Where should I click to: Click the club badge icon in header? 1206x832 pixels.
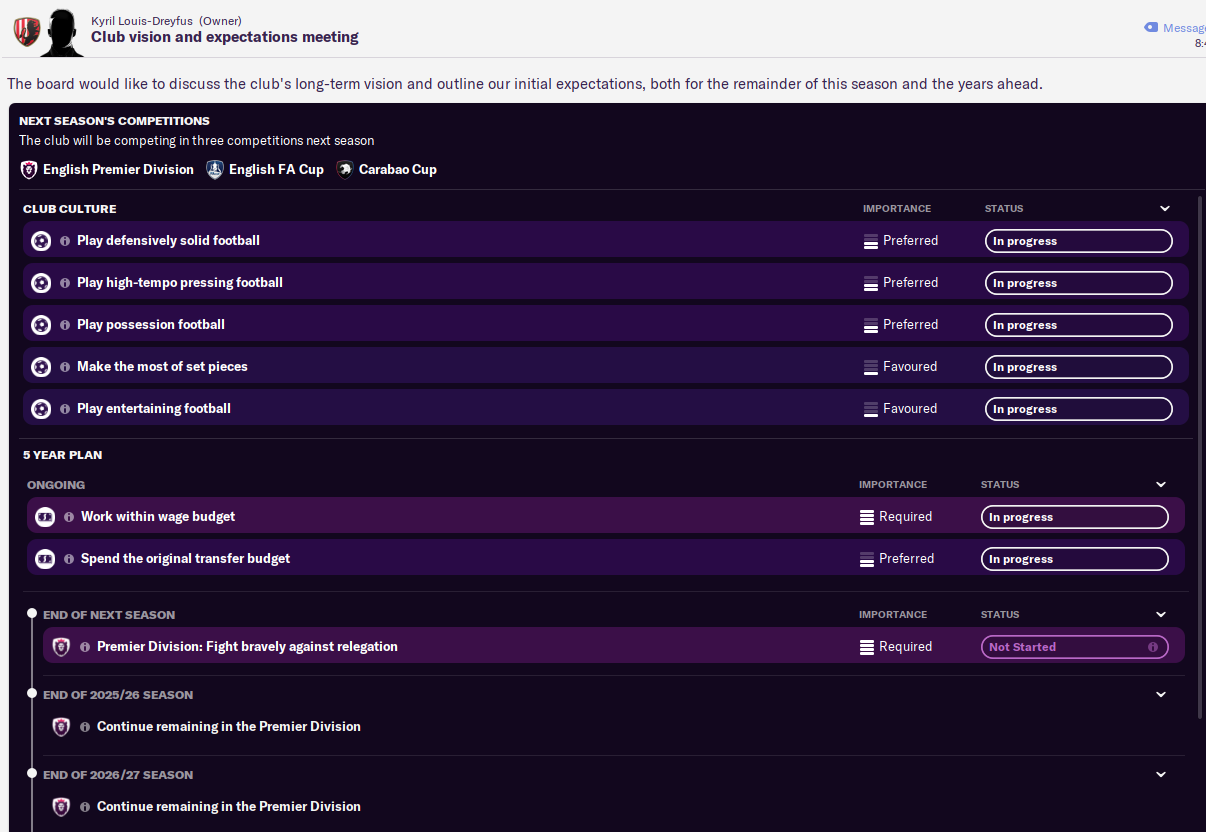click(25, 31)
